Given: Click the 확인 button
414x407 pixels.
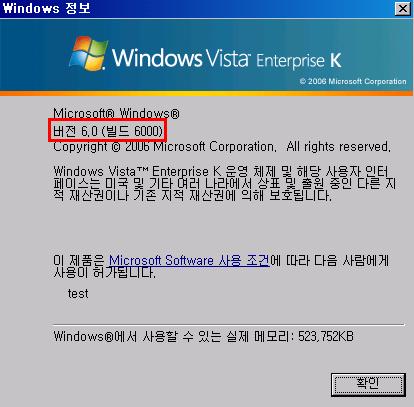Looking at the screenshot, I should 368,385.
